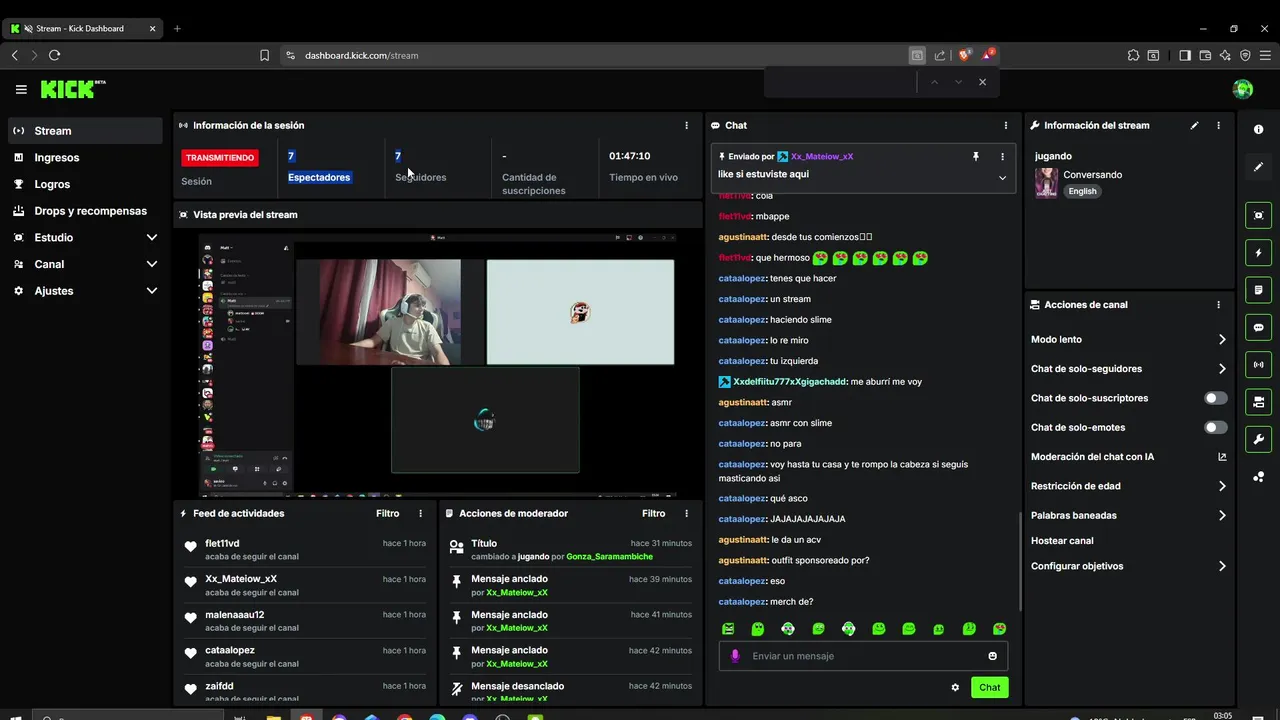The width and height of the screenshot is (1280, 720).
Task: Click the heart-eyes emote, last in the quick row
Action: pos(999,629)
